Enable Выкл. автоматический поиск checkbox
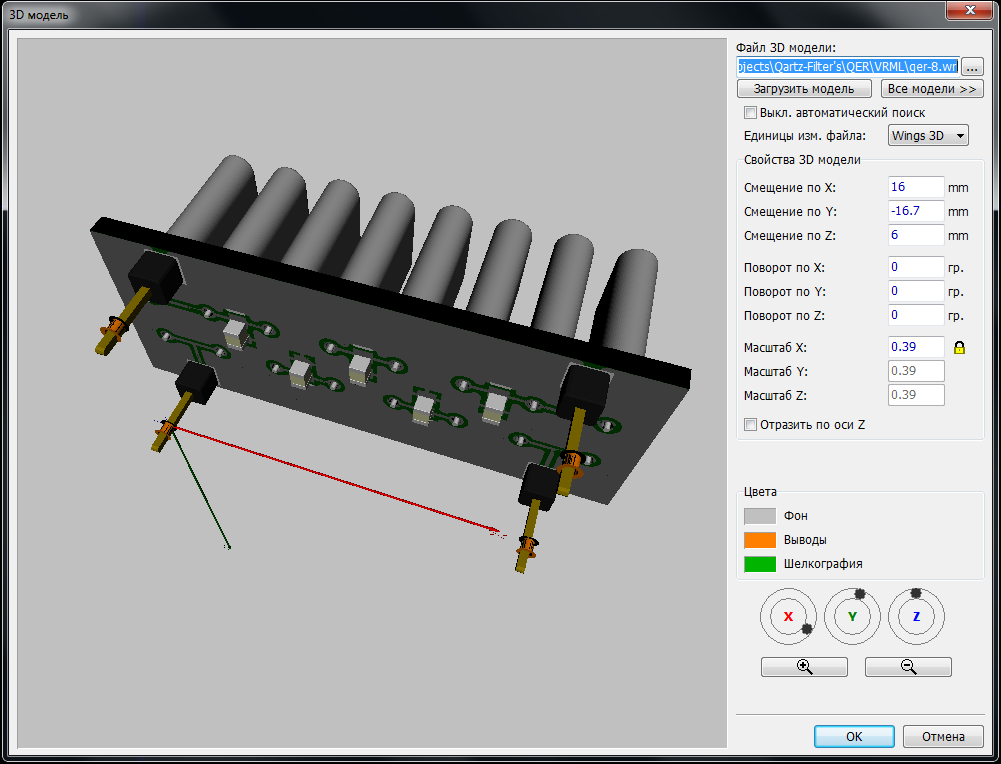 click(751, 113)
